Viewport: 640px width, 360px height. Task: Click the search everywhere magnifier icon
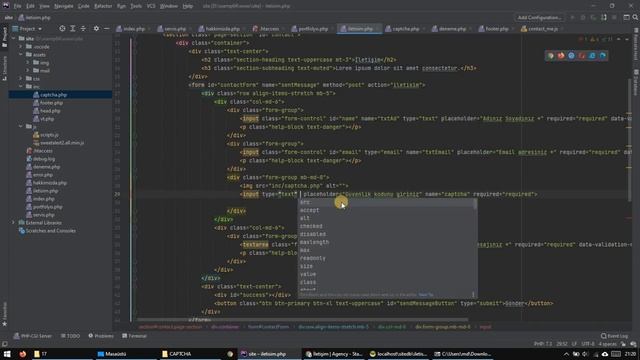pos(635,18)
